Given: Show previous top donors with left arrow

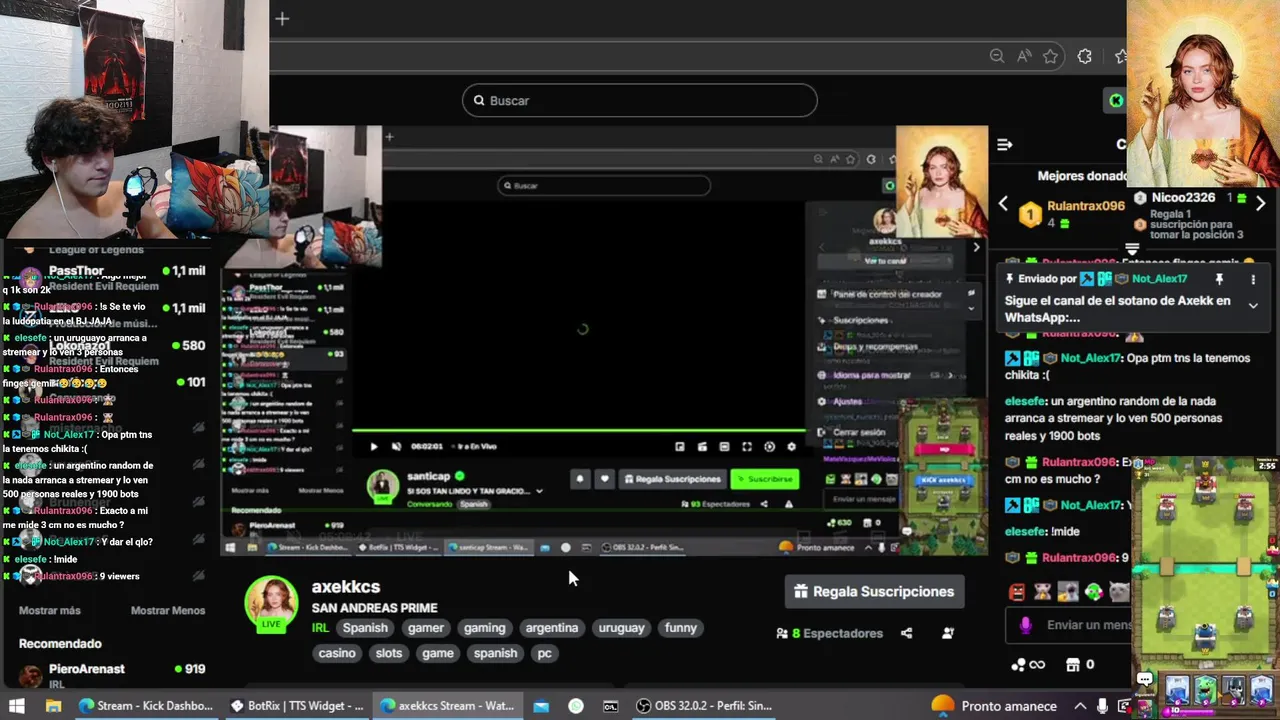Looking at the screenshot, I should (1004, 204).
